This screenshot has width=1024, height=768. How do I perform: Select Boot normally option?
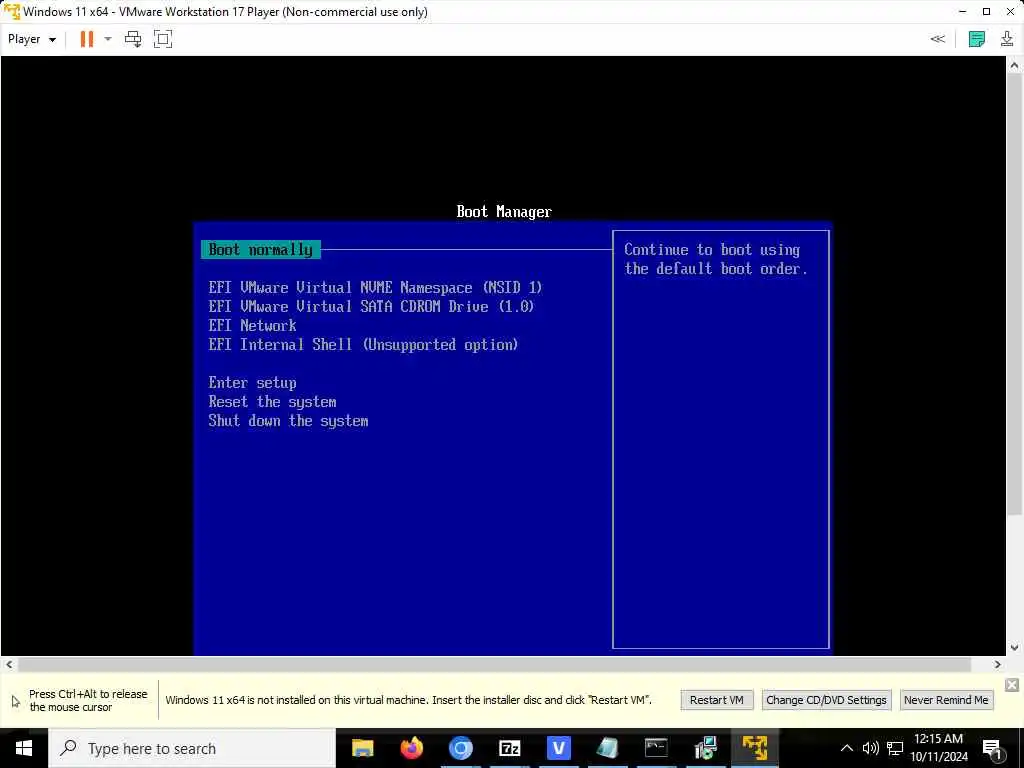point(261,249)
